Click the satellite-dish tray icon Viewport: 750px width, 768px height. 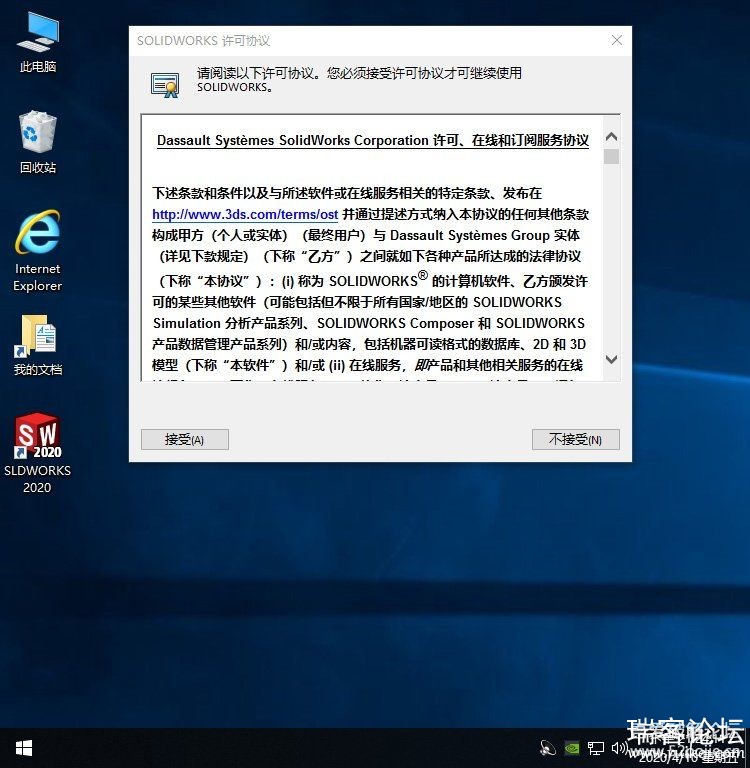point(548,748)
